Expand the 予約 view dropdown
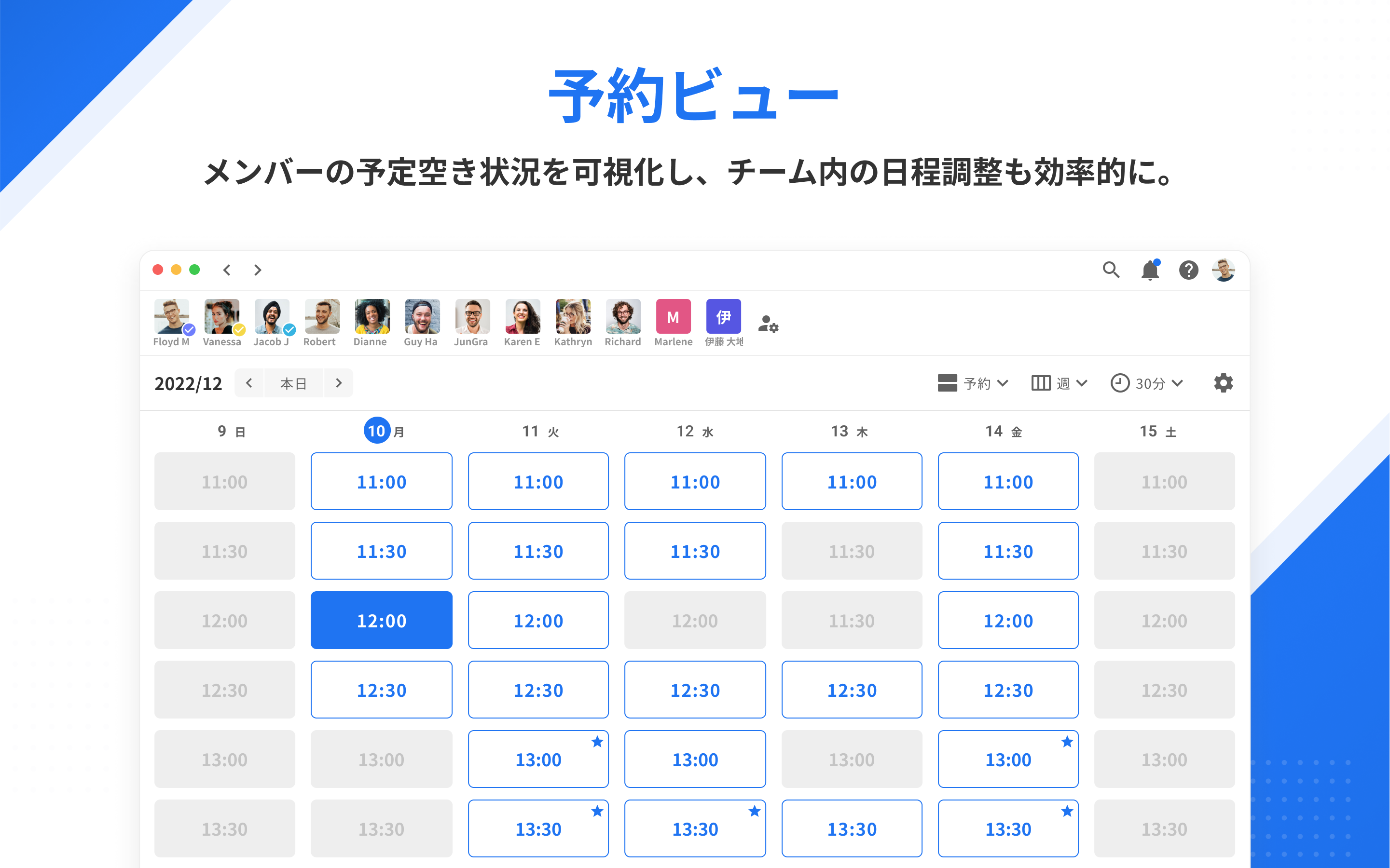This screenshot has height=868, width=1390. point(973,383)
